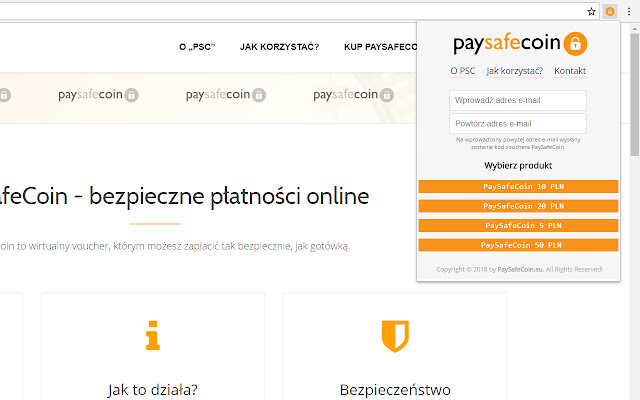Focus the Powtórz adres e-mail field
This screenshot has width=640, height=400.
(518, 124)
